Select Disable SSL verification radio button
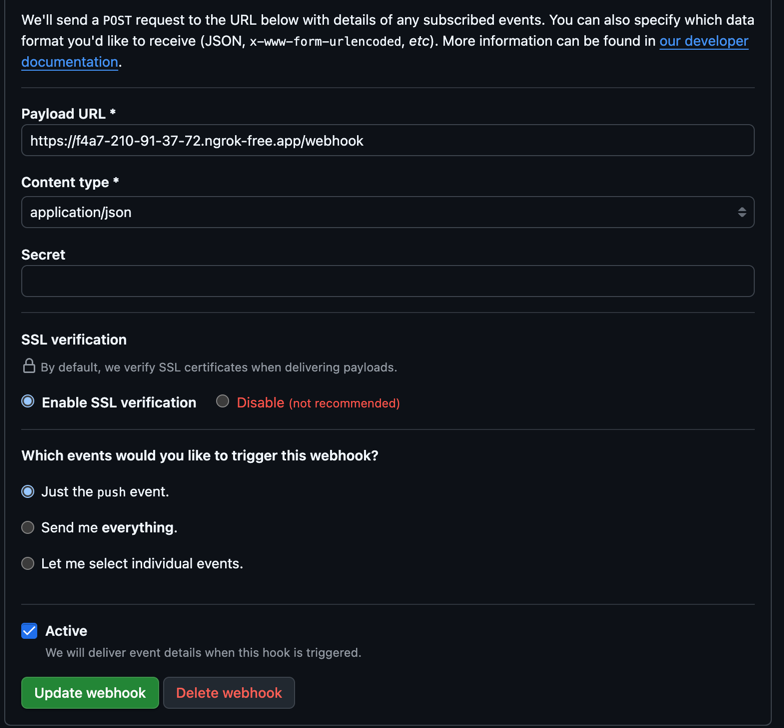 pyautogui.click(x=222, y=401)
